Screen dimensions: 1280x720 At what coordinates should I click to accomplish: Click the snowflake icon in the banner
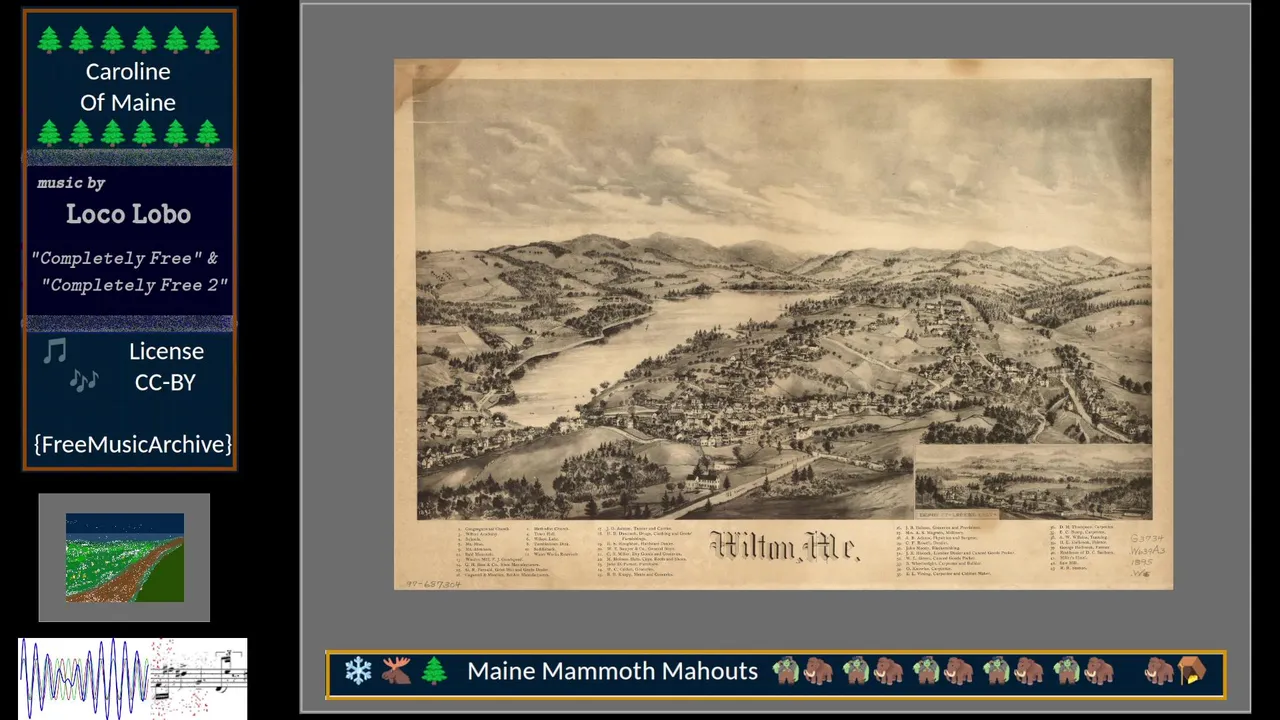click(358, 671)
